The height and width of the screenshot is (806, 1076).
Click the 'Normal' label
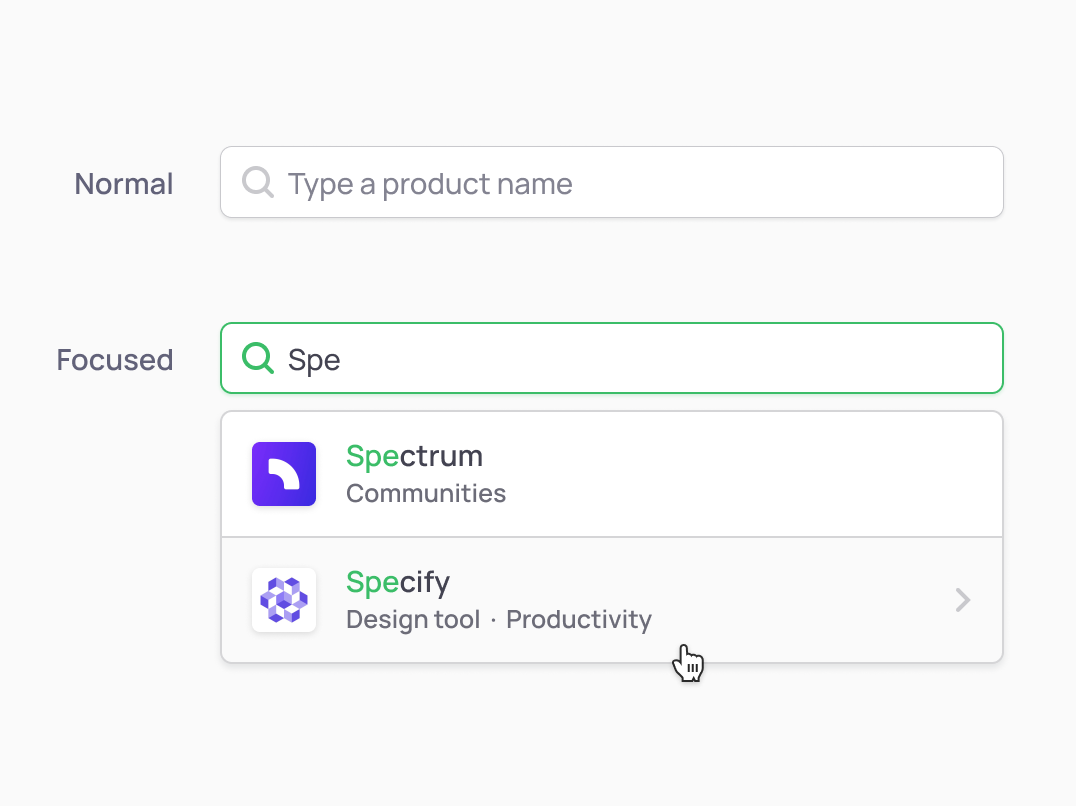(124, 184)
